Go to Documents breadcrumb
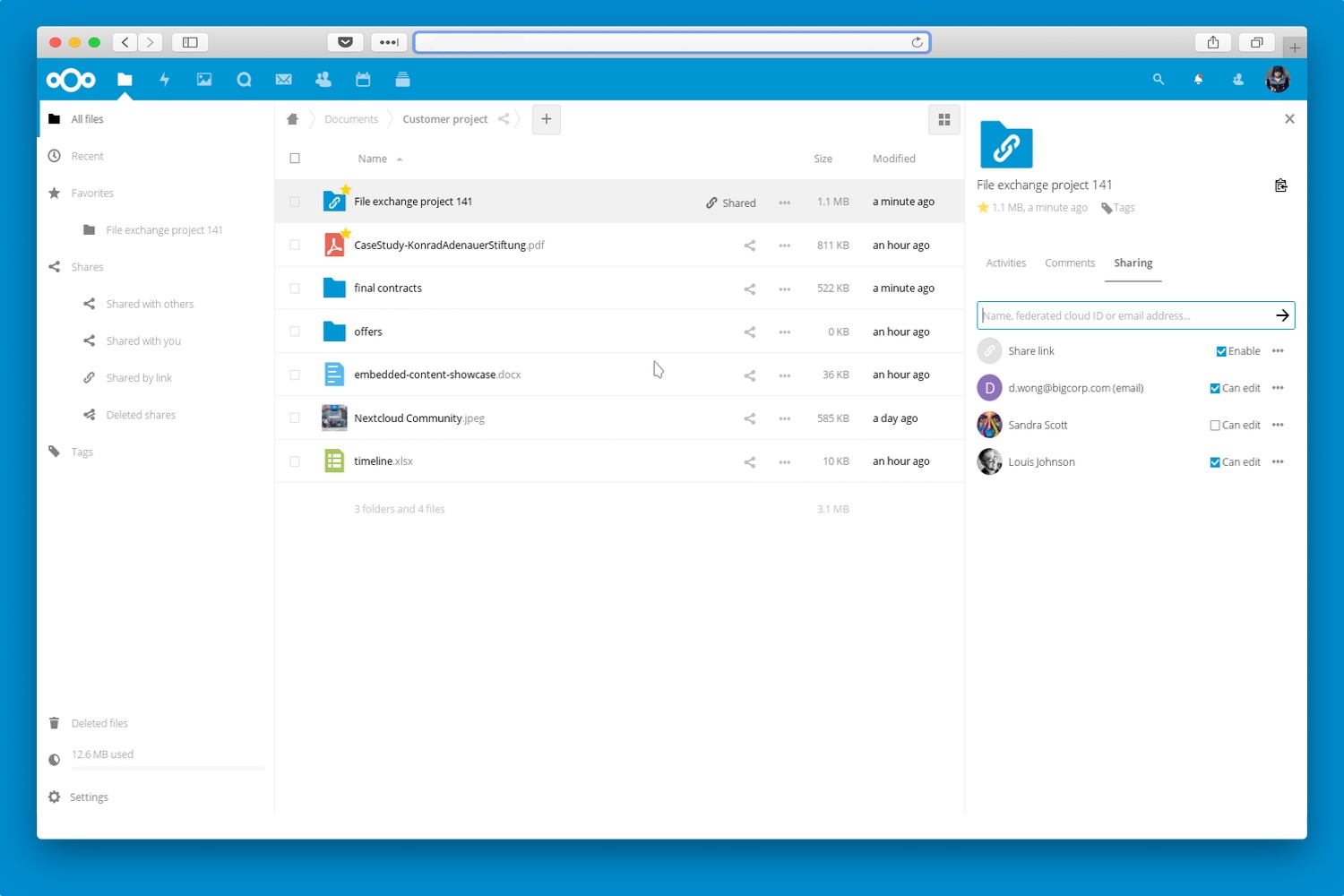The image size is (1344, 896). coord(351,119)
